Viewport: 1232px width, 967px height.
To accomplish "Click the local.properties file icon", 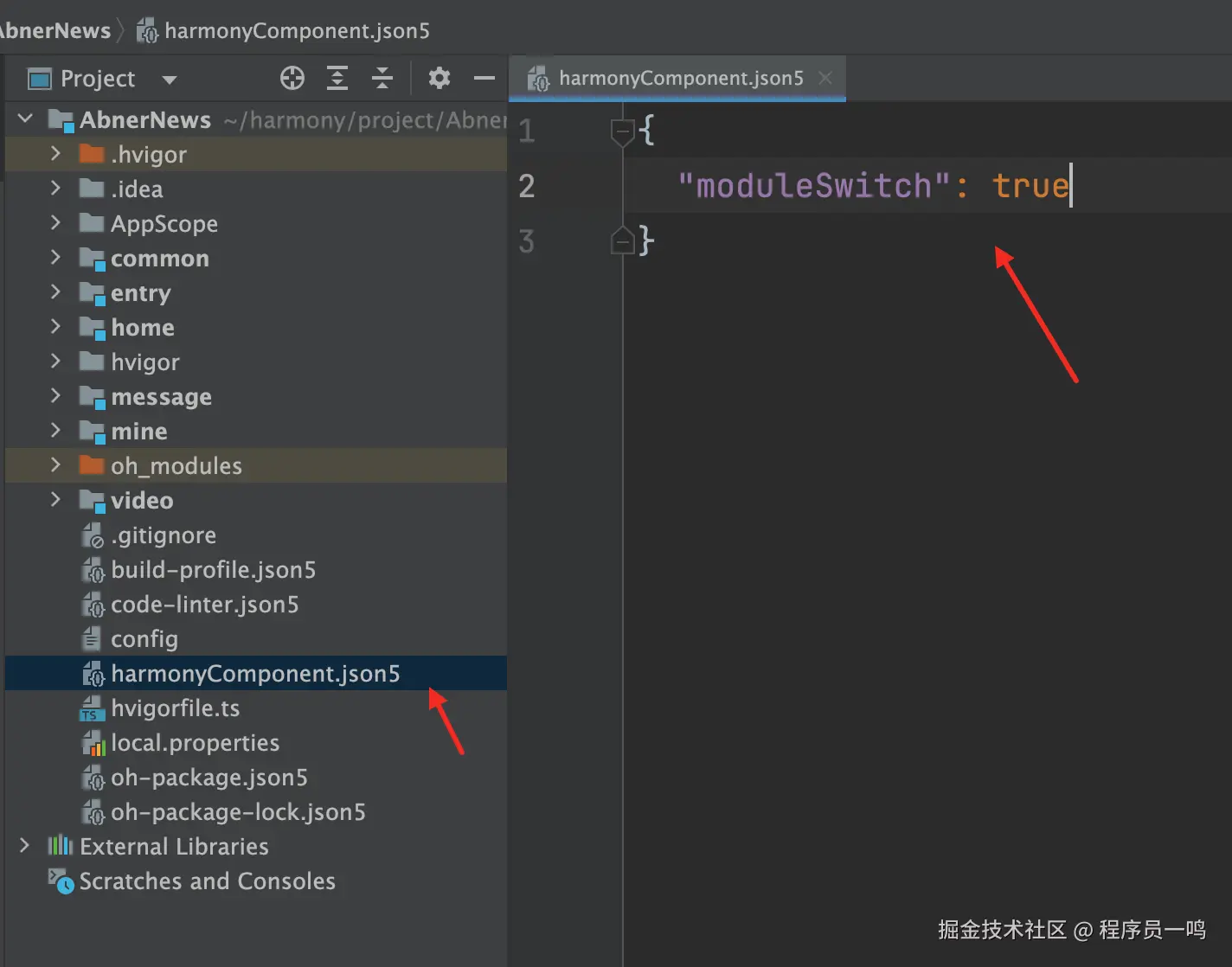I will (93, 743).
